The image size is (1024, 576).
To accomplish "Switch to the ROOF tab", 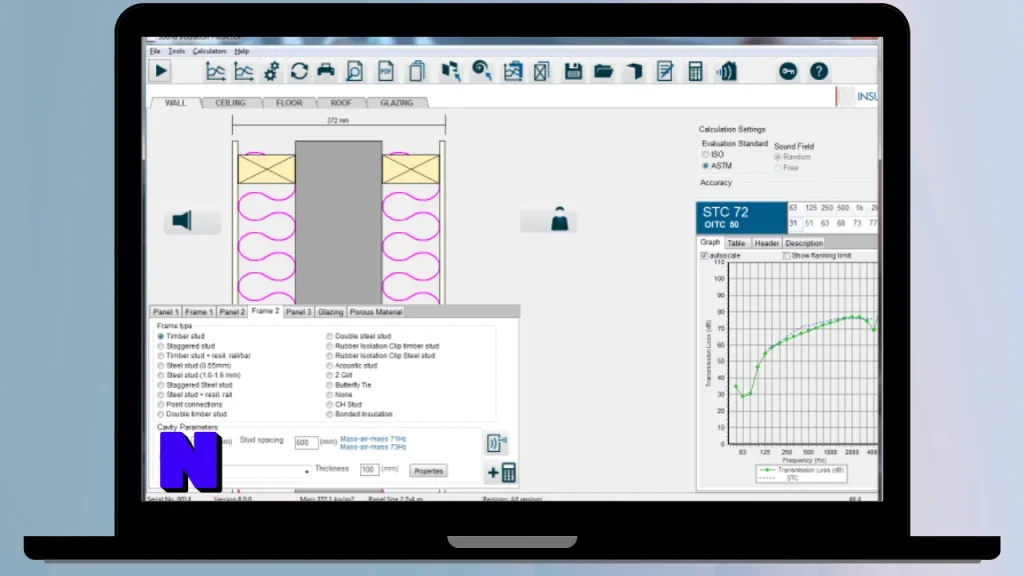I will click(x=341, y=103).
